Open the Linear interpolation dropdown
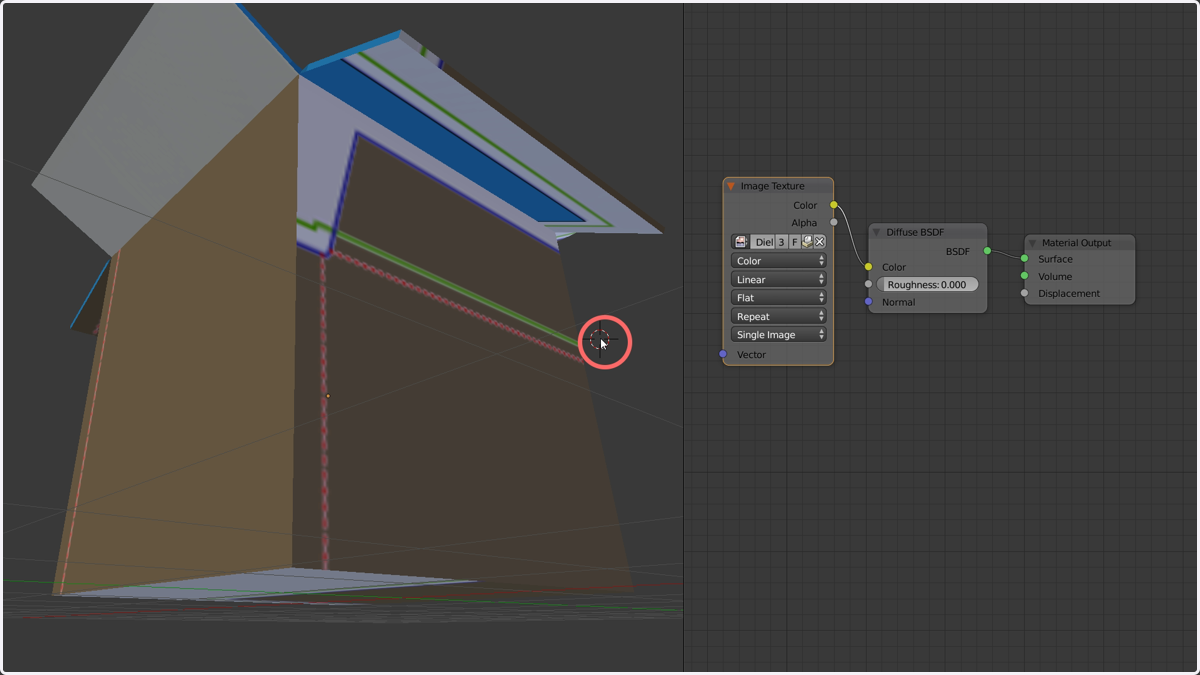Viewport: 1200px width, 675px height. tap(779, 280)
